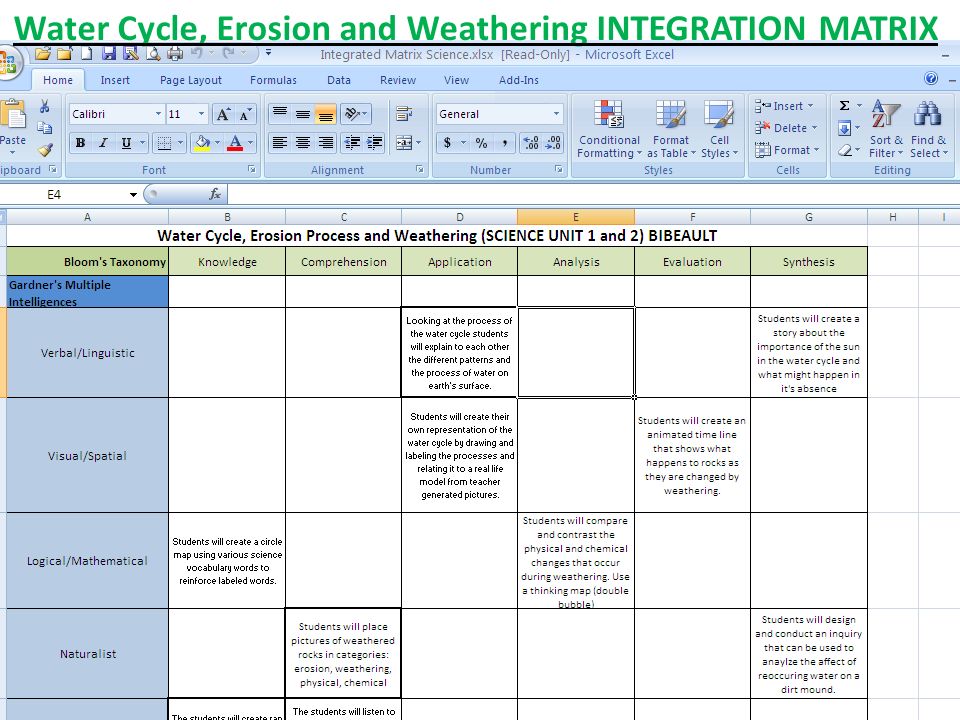The width and height of the screenshot is (960, 720).
Task: Click Increase Decimal icon
Action: (531, 143)
